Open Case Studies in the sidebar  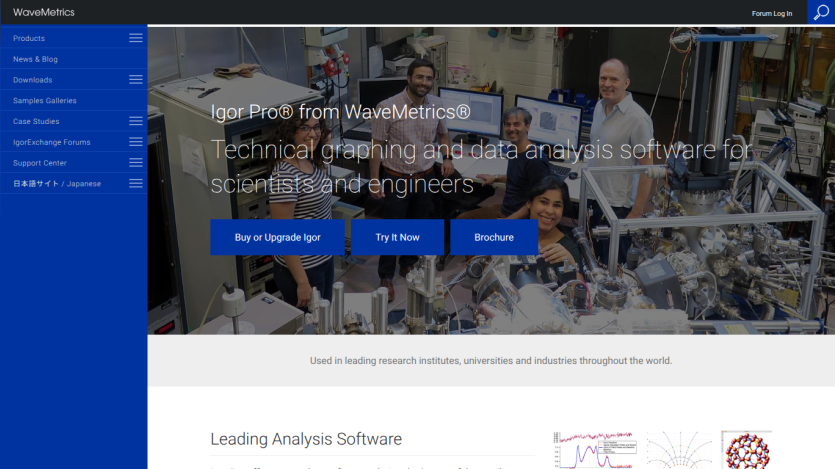pos(36,121)
